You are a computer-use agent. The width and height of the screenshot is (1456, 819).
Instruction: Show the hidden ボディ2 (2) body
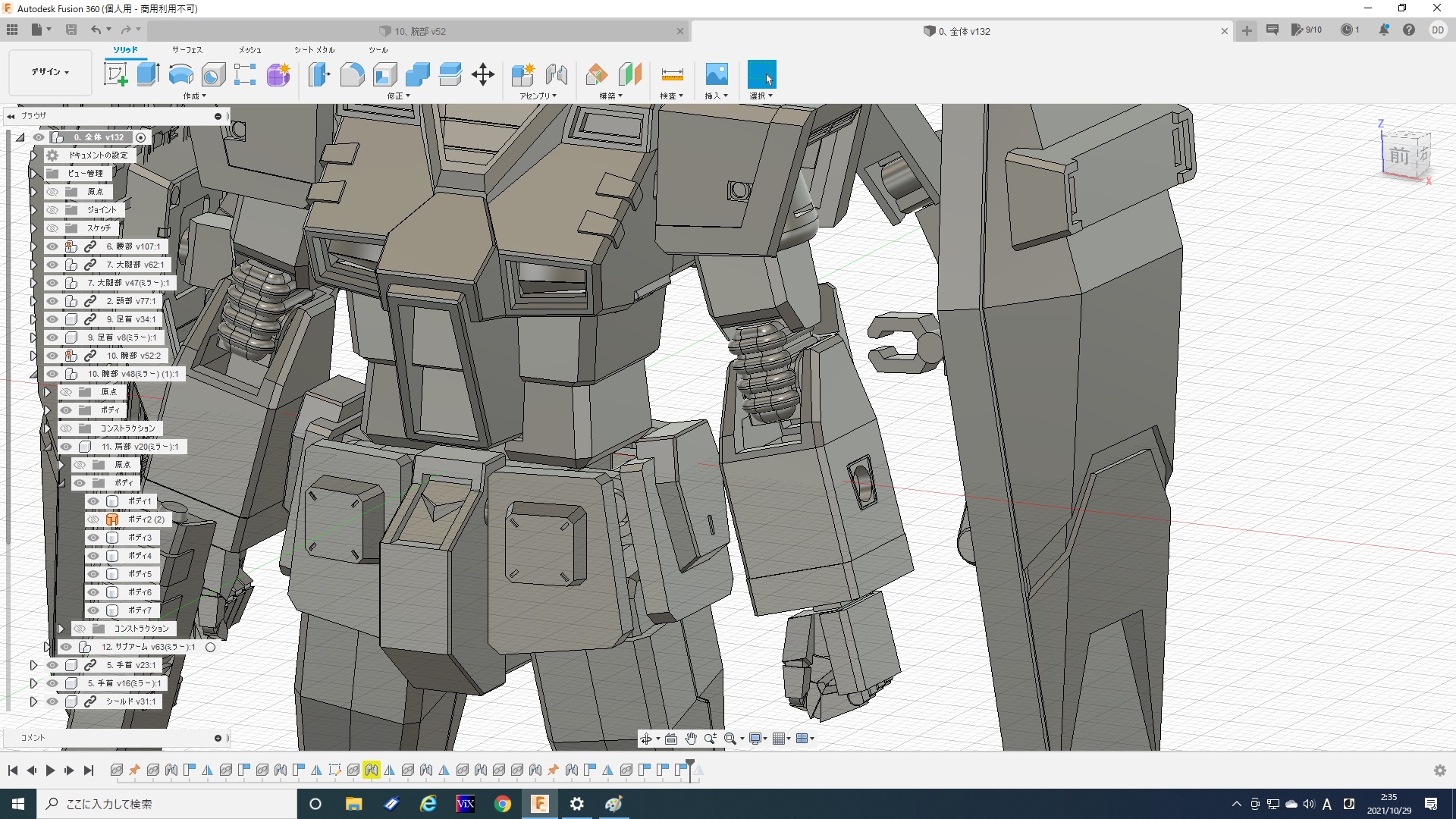click(x=93, y=519)
